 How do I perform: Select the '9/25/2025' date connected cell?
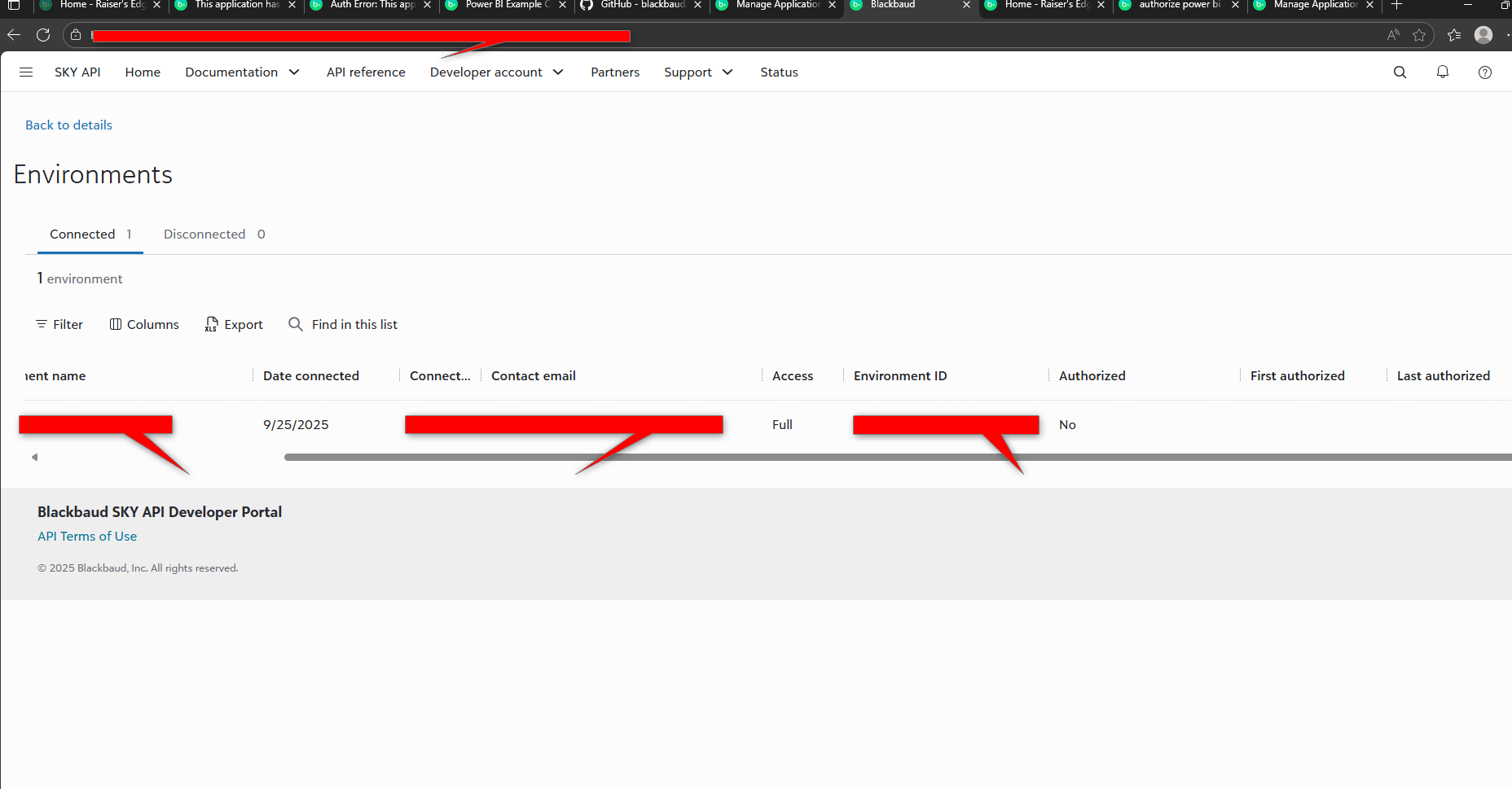click(x=296, y=425)
